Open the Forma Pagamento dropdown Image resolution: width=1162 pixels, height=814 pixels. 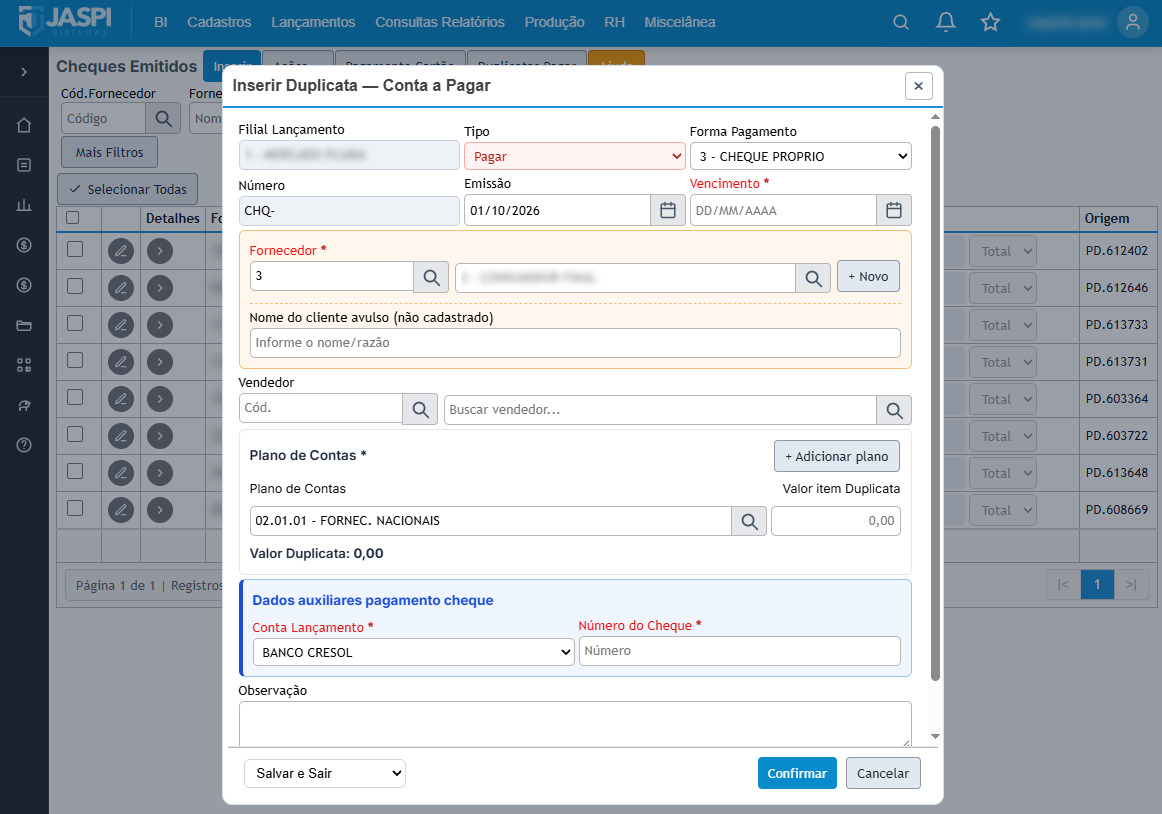coord(800,156)
